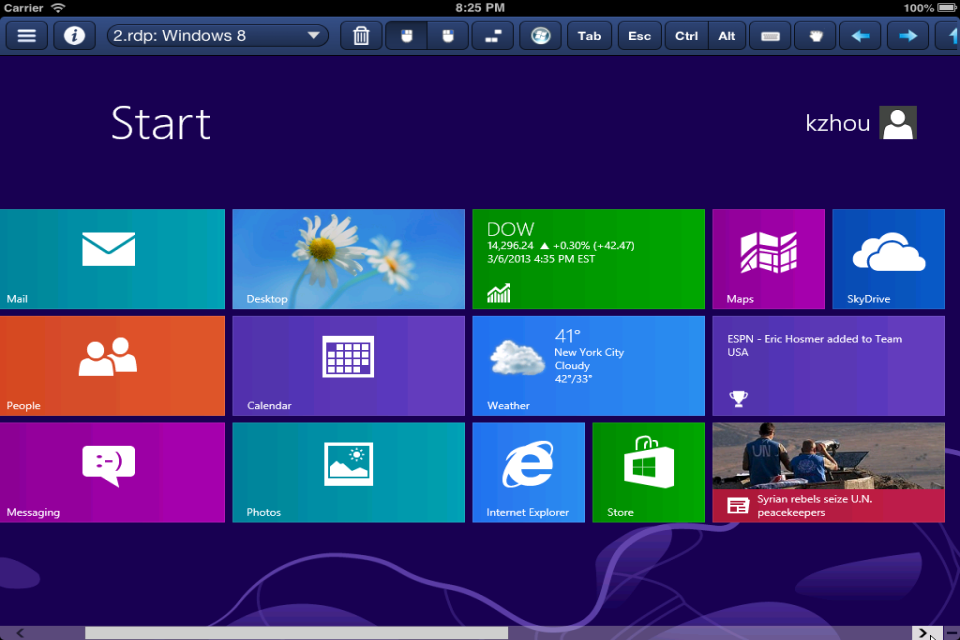Click the 8:25 PM clock
Viewport: 960px width, 640px height.
tap(480, 8)
